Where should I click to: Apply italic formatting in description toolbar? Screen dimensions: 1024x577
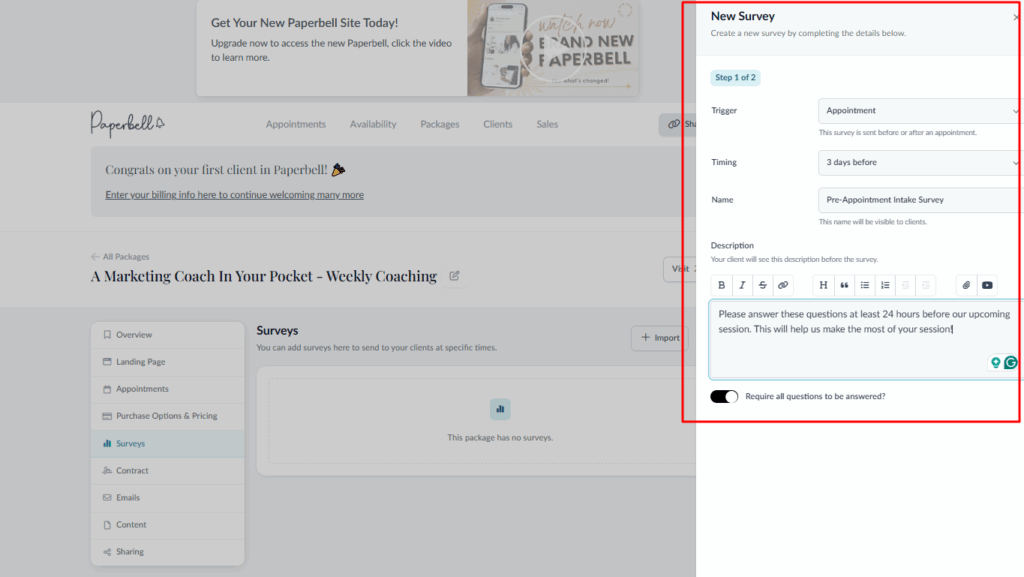point(742,285)
